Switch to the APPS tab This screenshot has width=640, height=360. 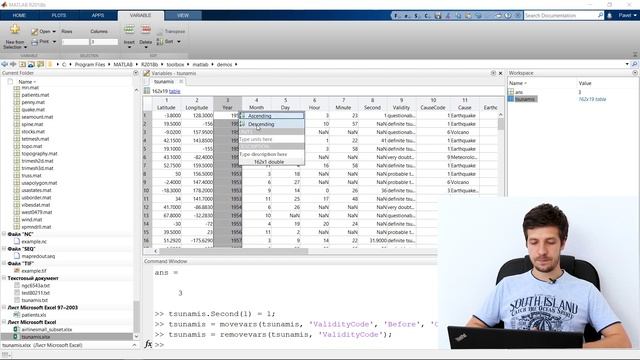click(98, 16)
